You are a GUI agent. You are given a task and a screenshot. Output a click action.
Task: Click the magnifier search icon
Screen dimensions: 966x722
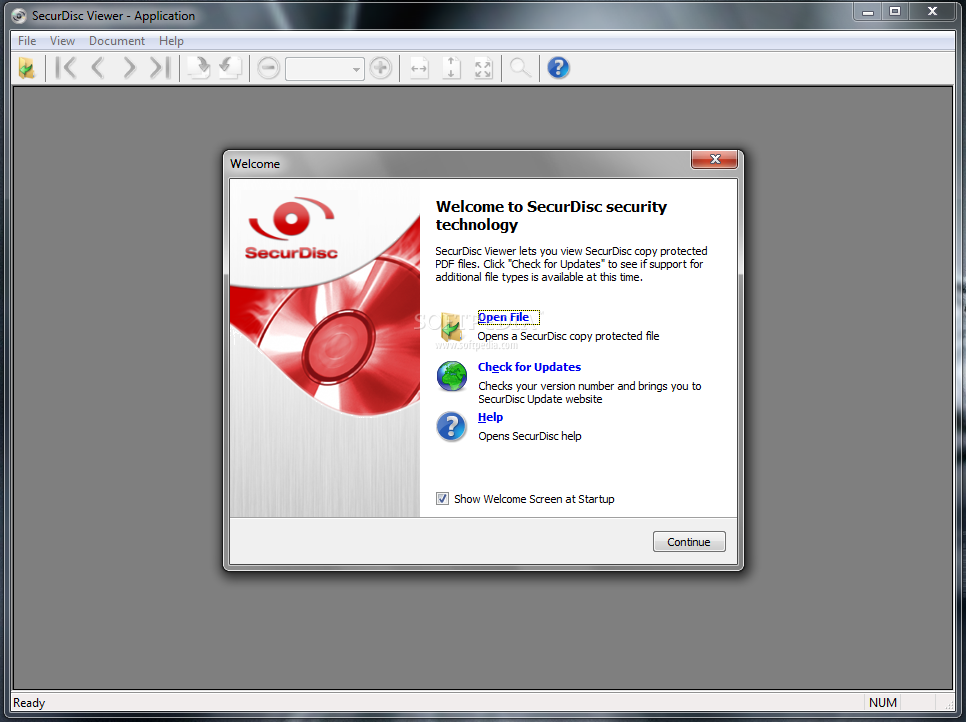[521, 68]
